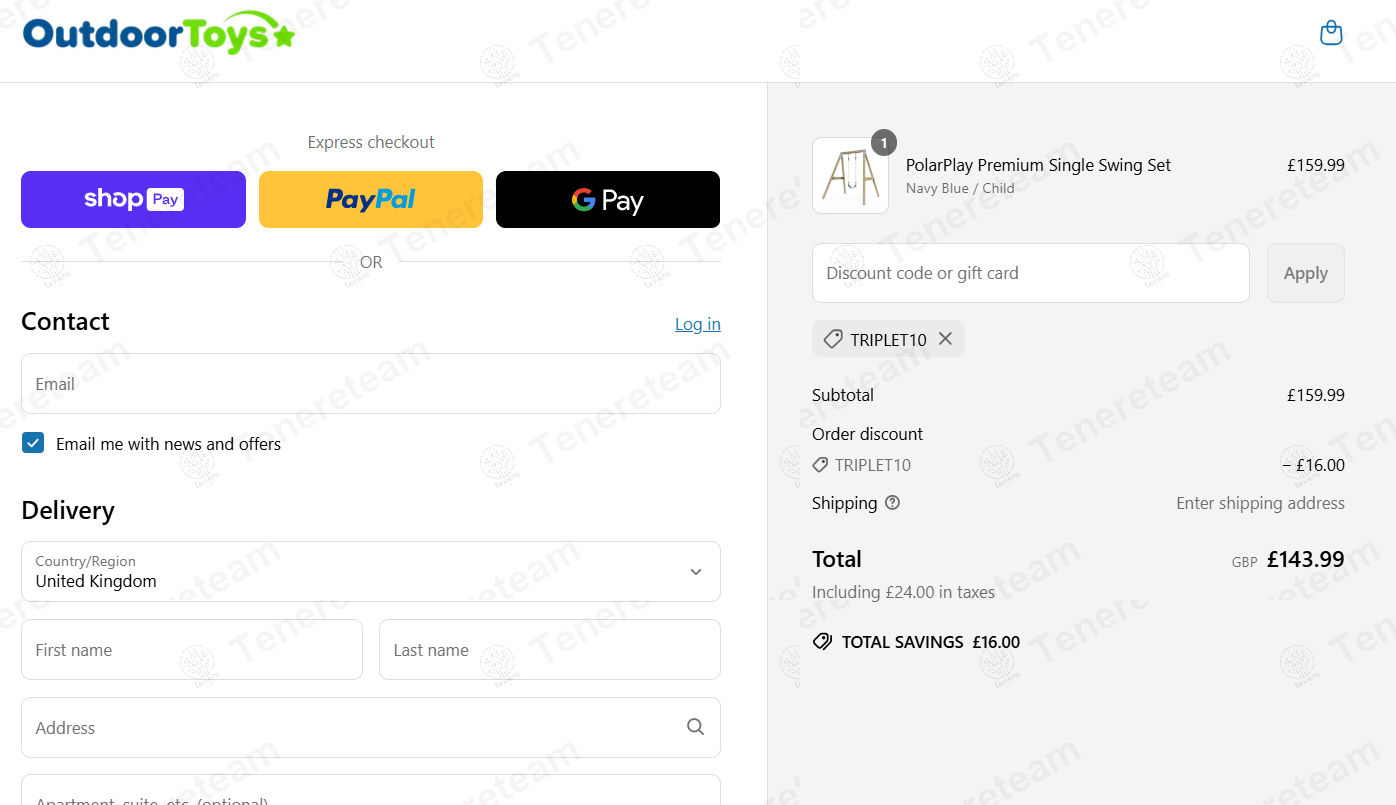1396x805 pixels.
Task: Choose PayPal express checkout
Action: click(x=371, y=199)
